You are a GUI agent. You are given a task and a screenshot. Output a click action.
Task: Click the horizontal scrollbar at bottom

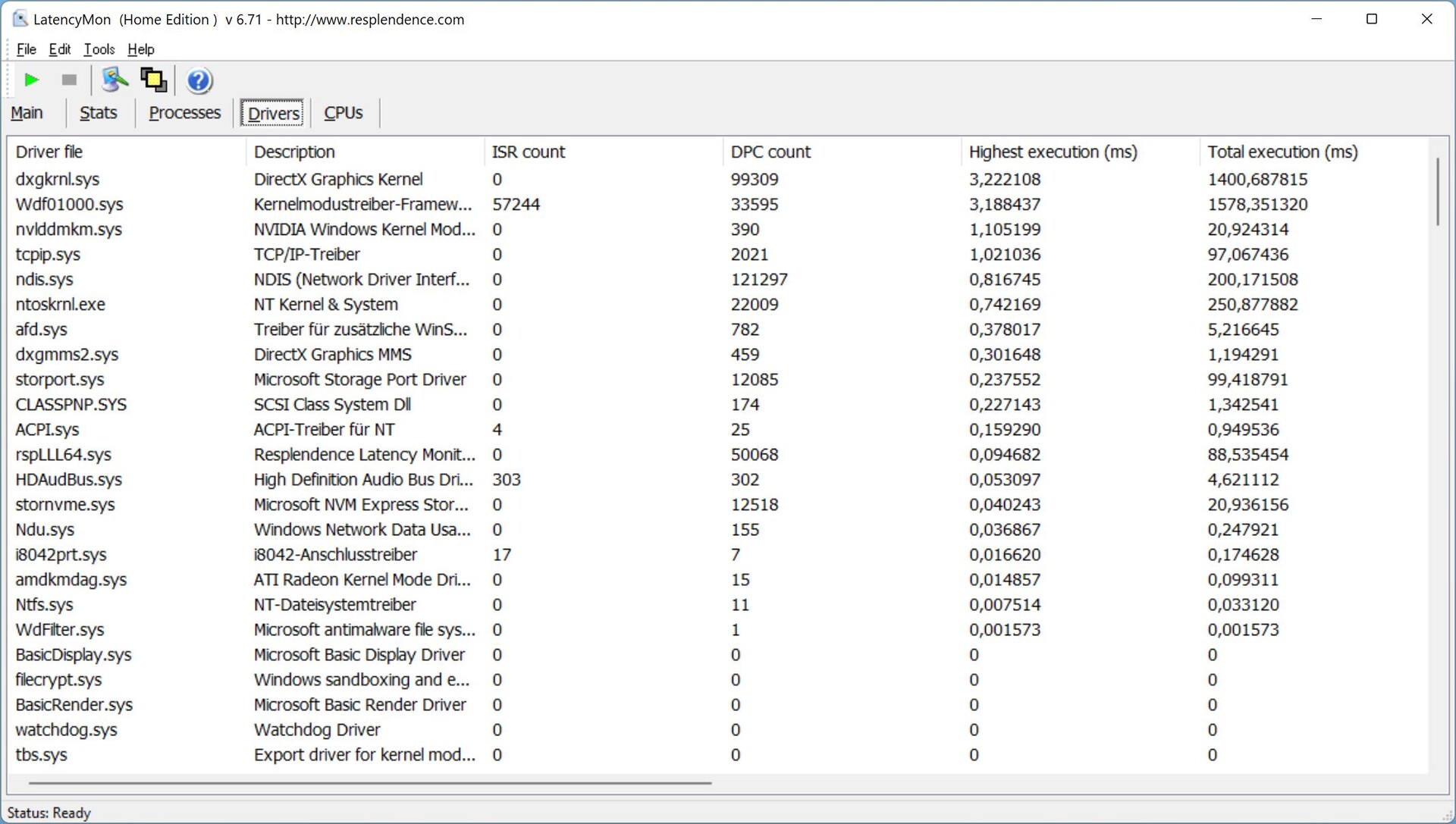370,782
